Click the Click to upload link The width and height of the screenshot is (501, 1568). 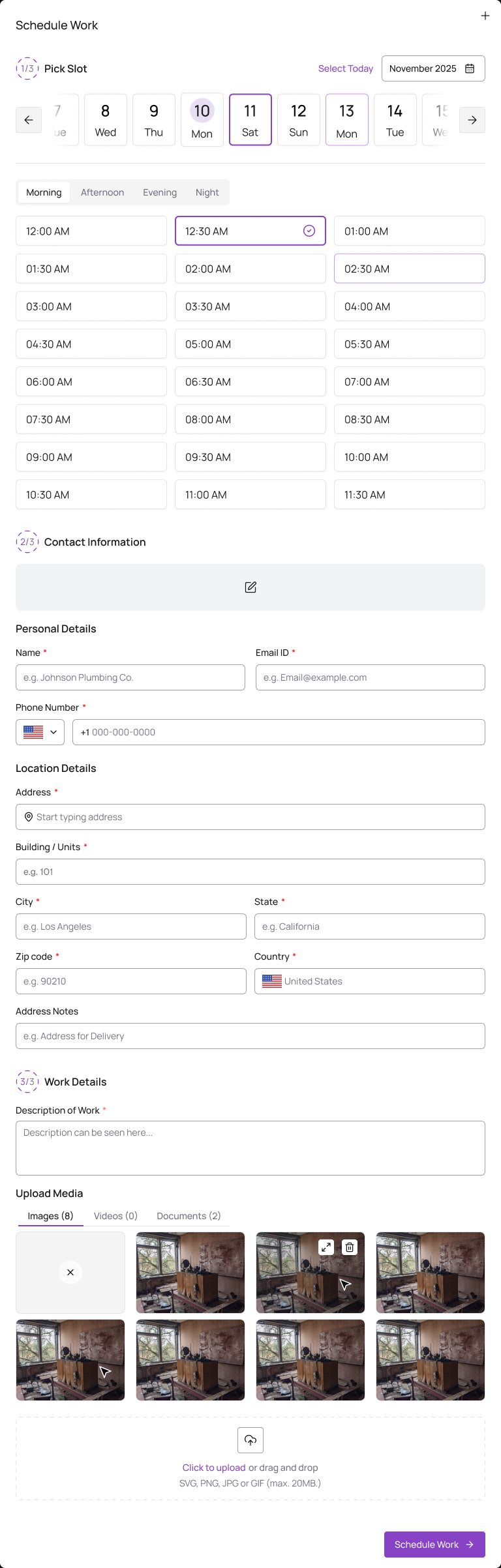pyautogui.click(x=214, y=1468)
